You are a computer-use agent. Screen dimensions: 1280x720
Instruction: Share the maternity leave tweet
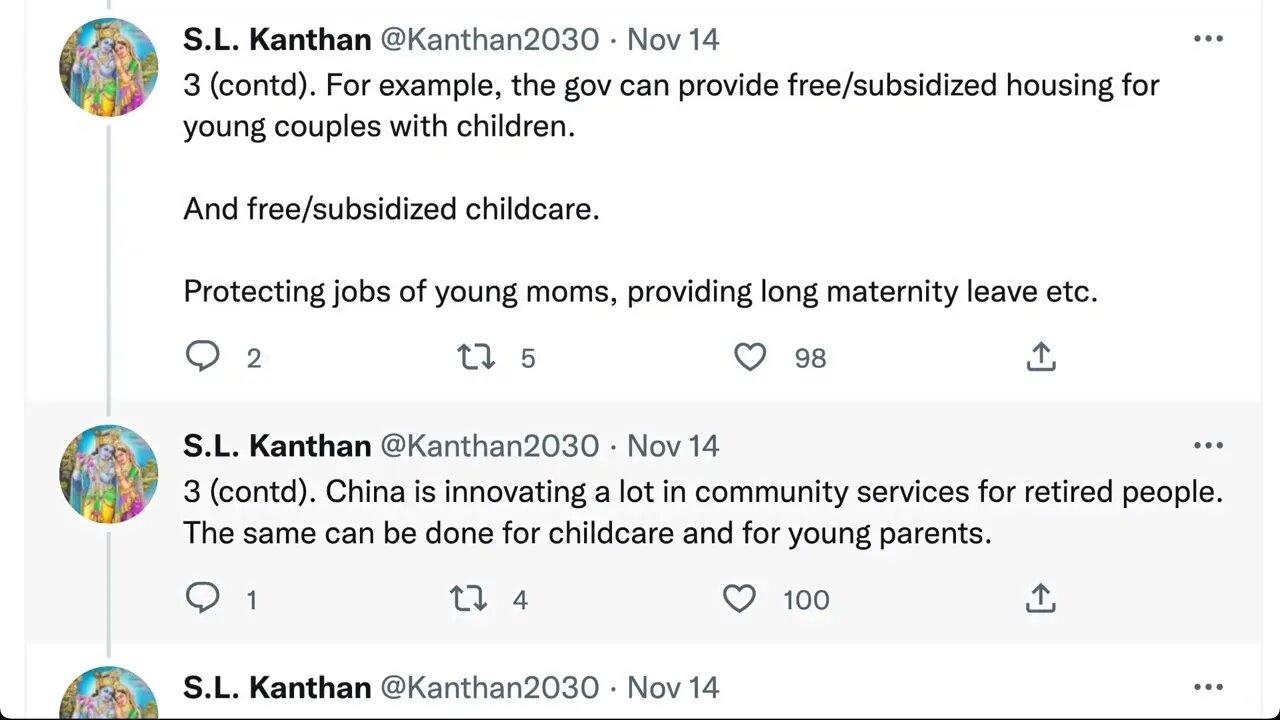1041,357
